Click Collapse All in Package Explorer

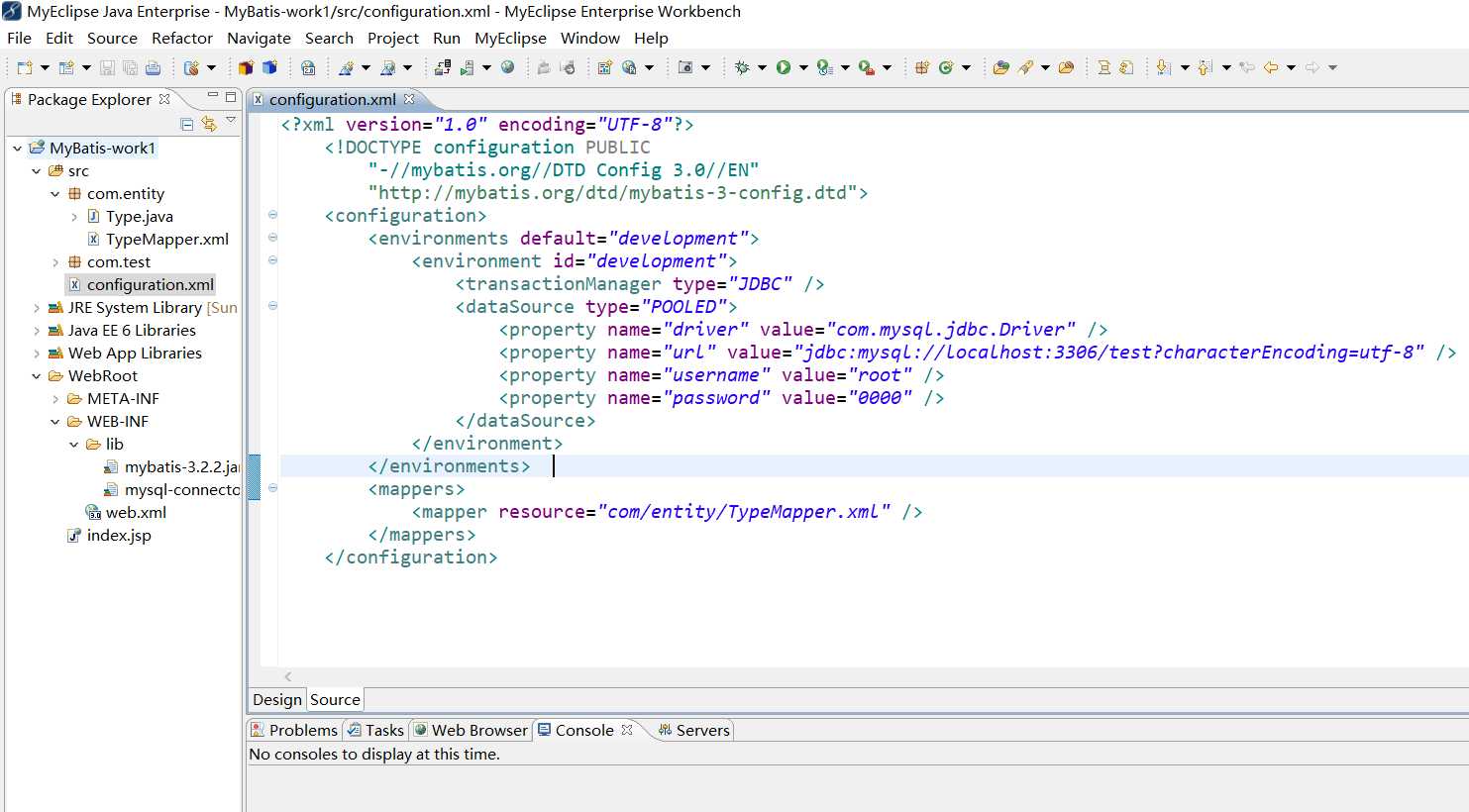click(187, 124)
